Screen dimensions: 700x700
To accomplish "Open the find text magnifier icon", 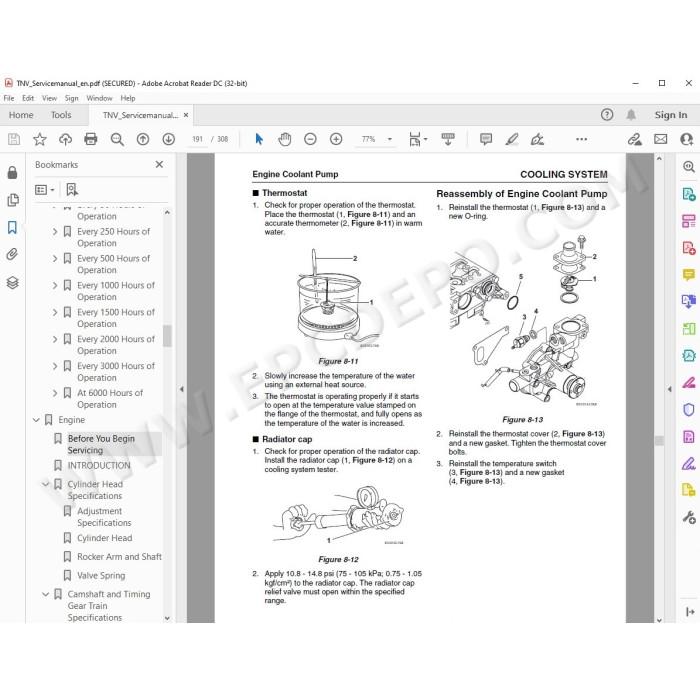I will [117, 139].
